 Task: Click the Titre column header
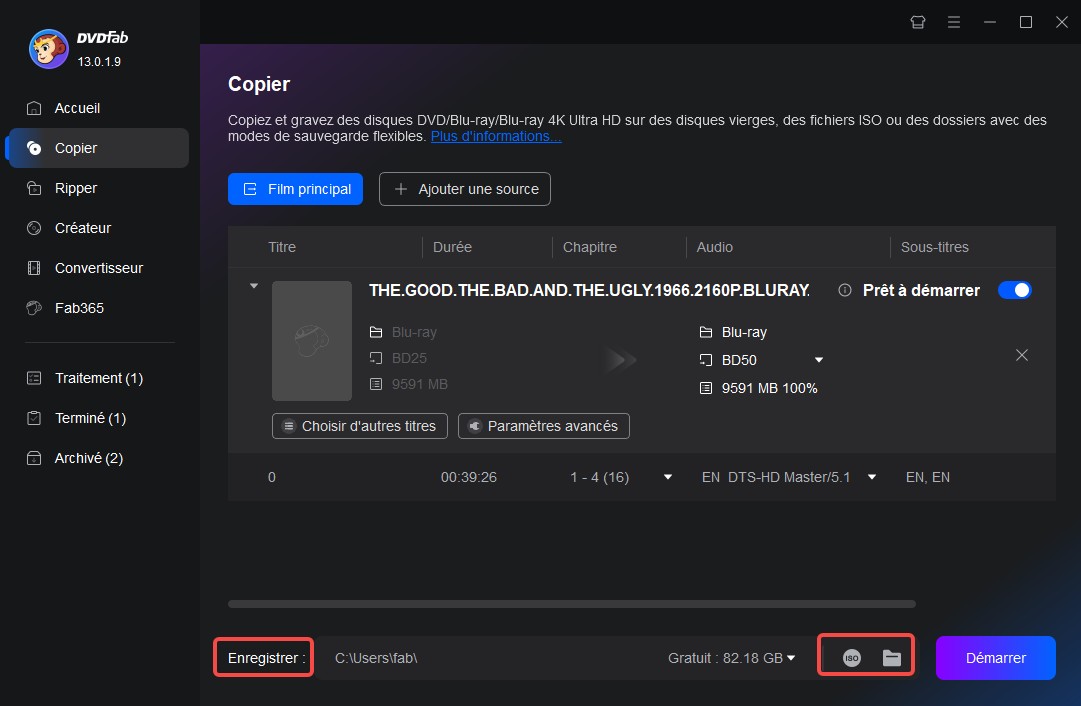click(x=282, y=247)
